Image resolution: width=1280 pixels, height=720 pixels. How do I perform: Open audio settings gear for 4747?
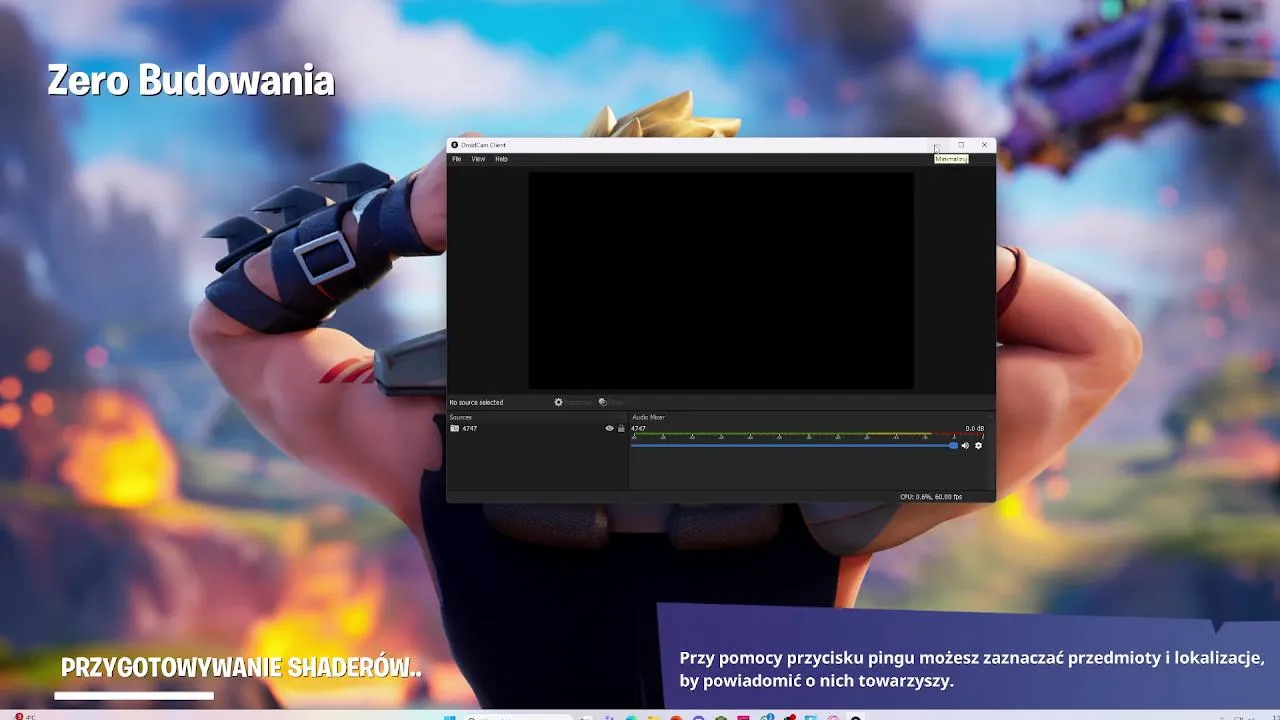[978, 445]
